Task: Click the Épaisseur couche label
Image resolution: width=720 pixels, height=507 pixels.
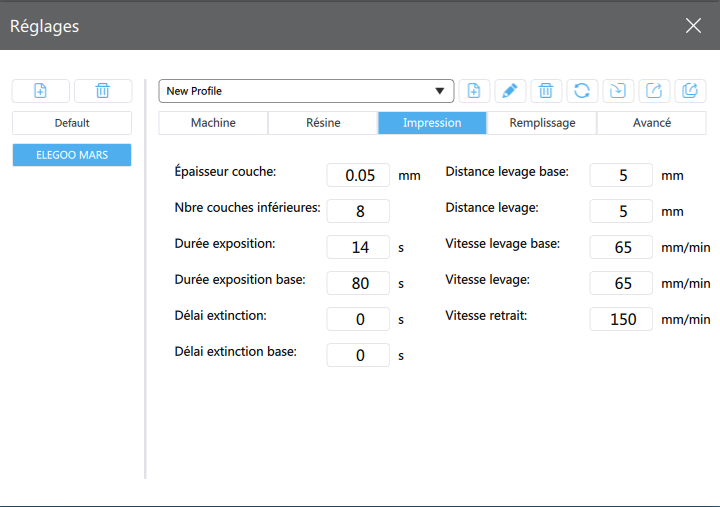Action: 225,171
